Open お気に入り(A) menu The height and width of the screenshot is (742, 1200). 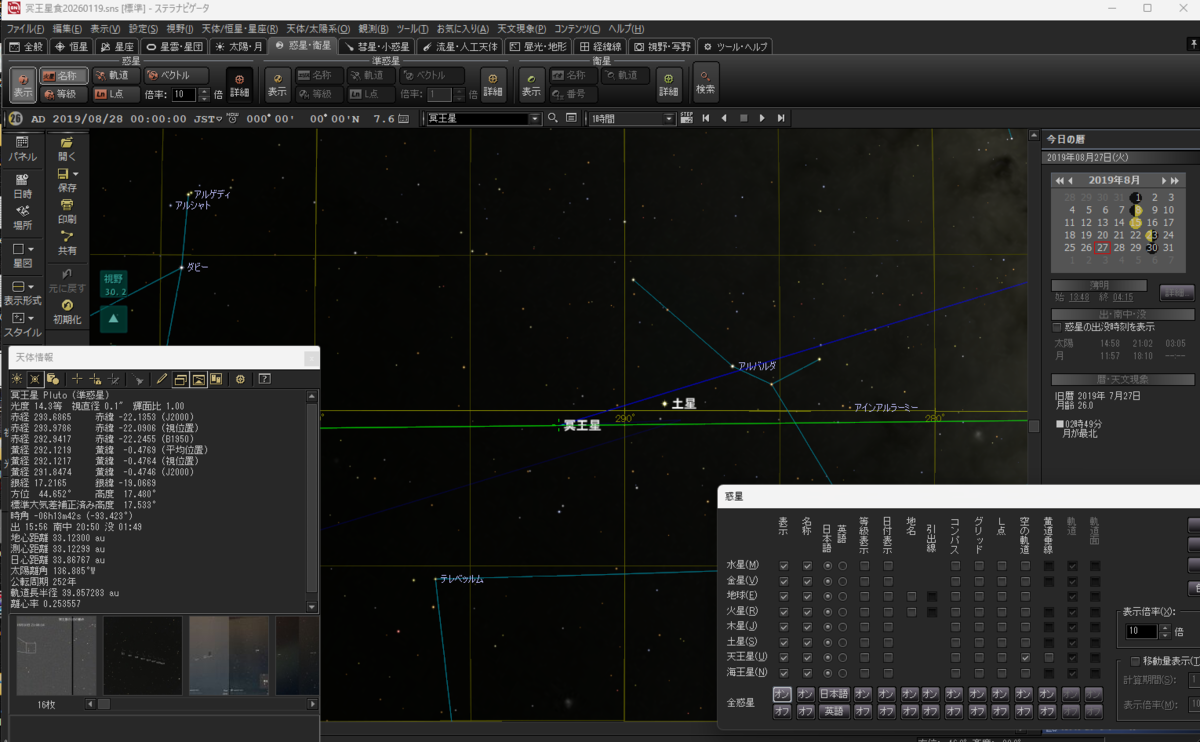461,29
